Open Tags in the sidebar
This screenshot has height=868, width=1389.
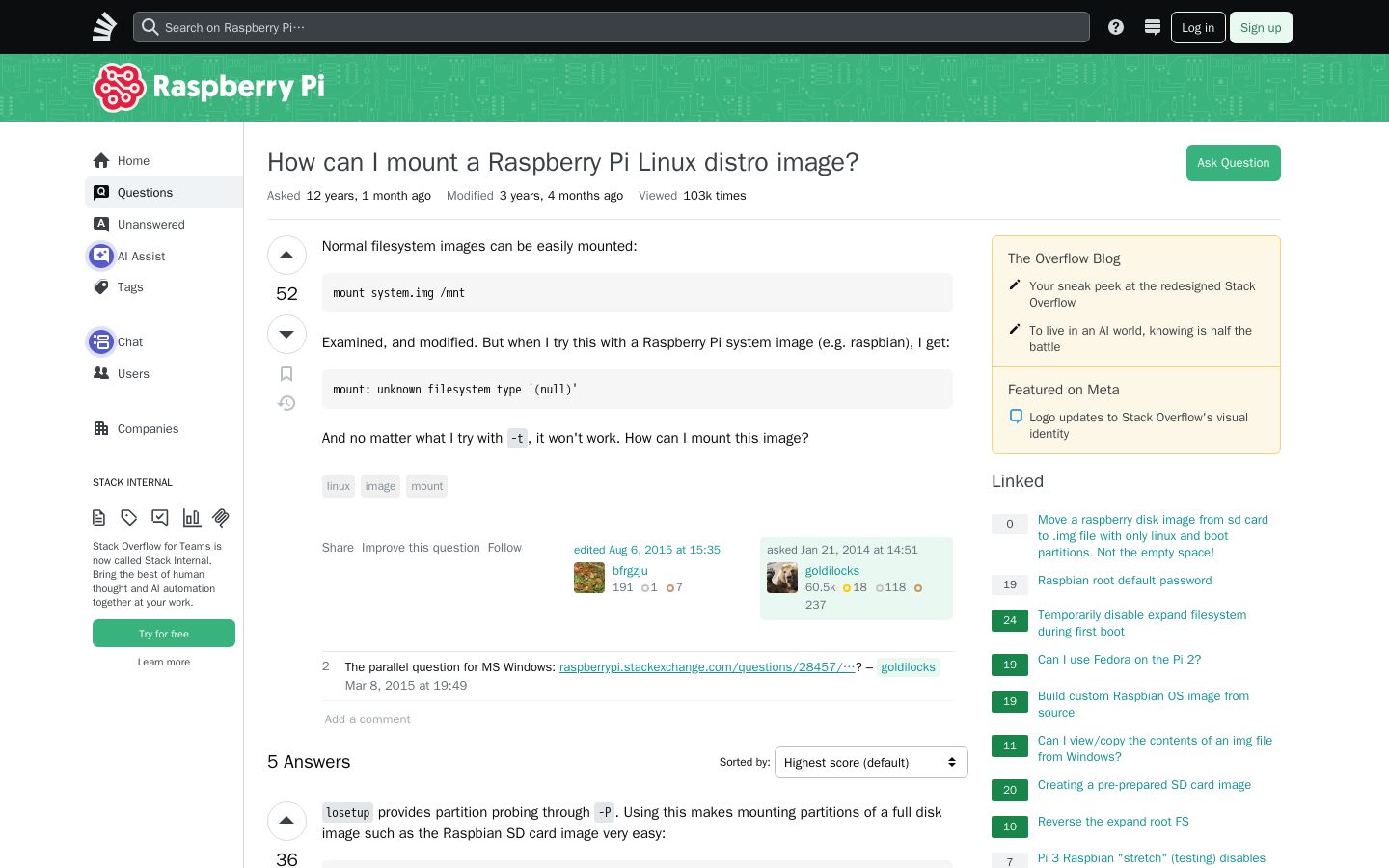[x=164, y=287]
